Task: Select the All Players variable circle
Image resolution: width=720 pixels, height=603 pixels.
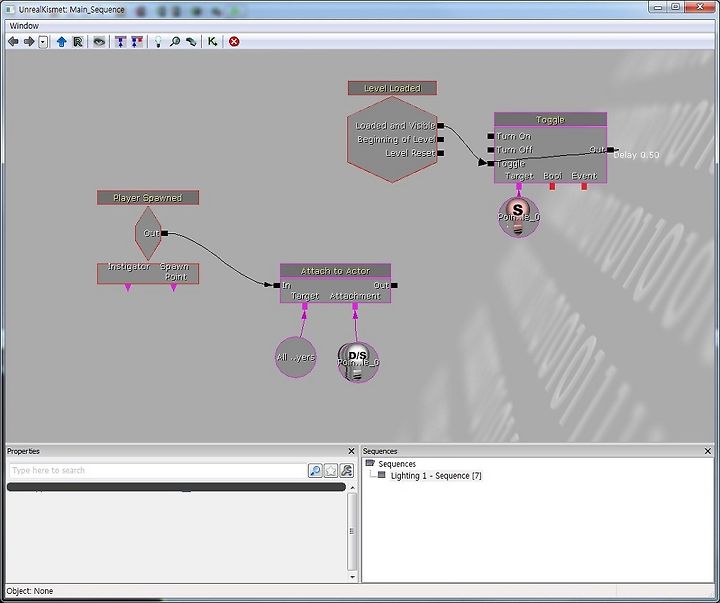Action: point(296,357)
